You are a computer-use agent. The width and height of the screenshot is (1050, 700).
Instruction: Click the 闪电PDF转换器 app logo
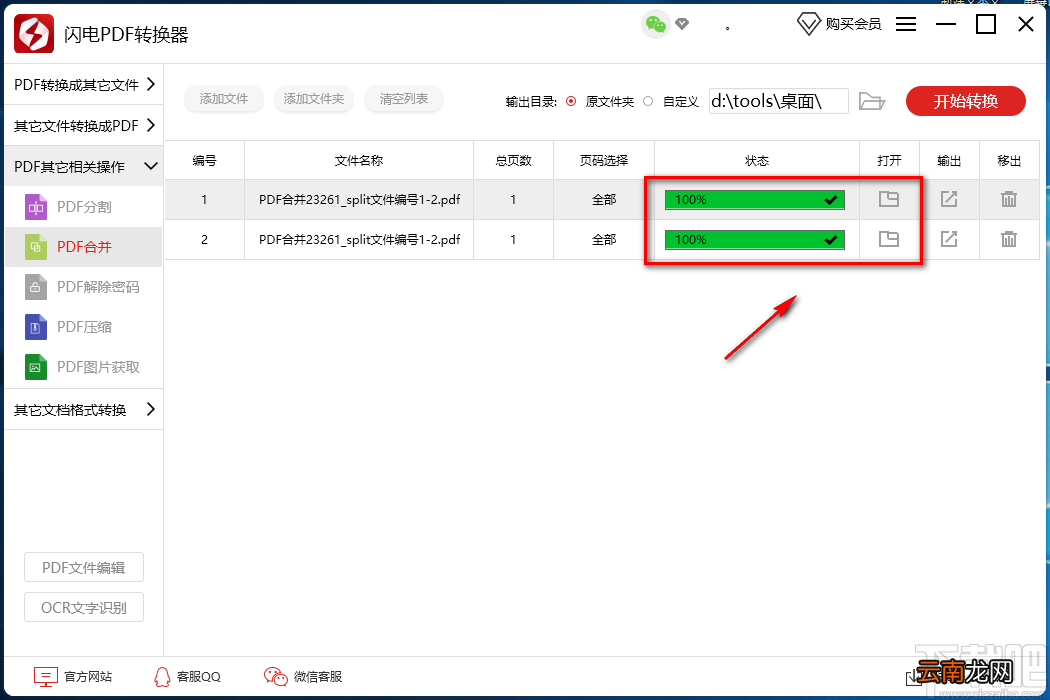point(33,33)
